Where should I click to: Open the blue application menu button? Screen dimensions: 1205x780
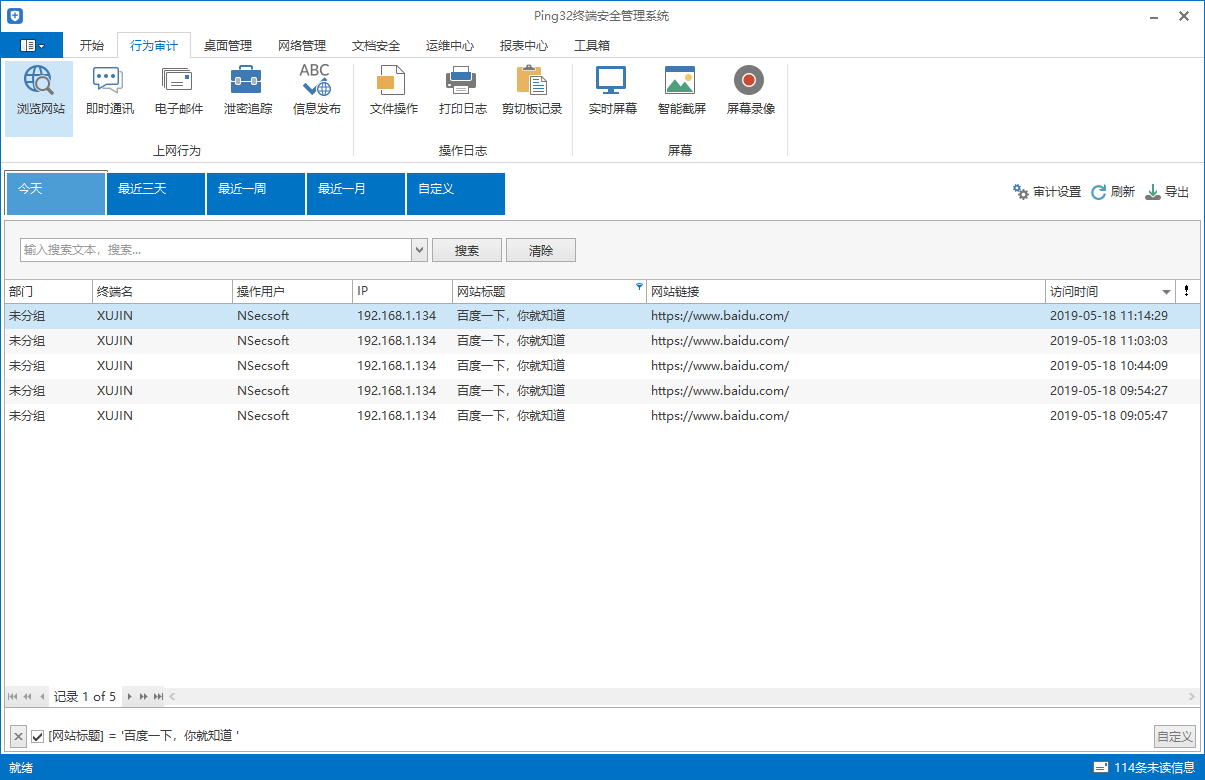pos(32,45)
